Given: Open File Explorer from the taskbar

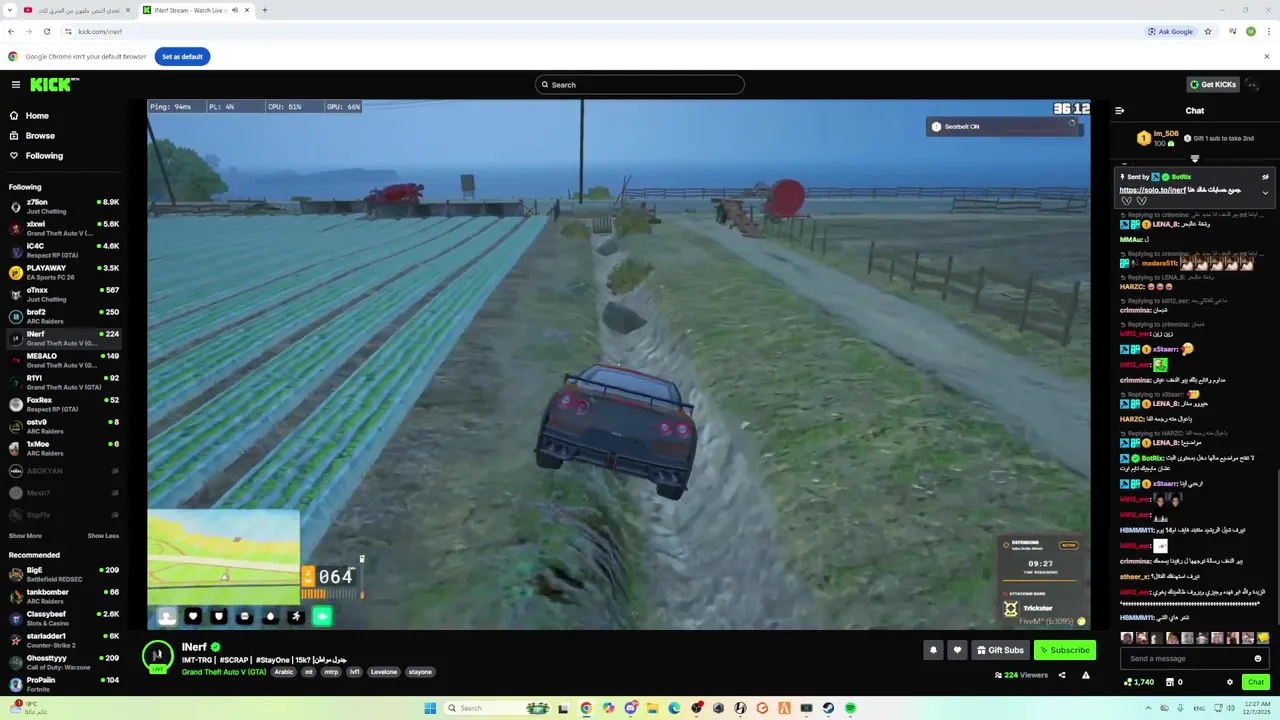Looking at the screenshot, I should tap(652, 708).
